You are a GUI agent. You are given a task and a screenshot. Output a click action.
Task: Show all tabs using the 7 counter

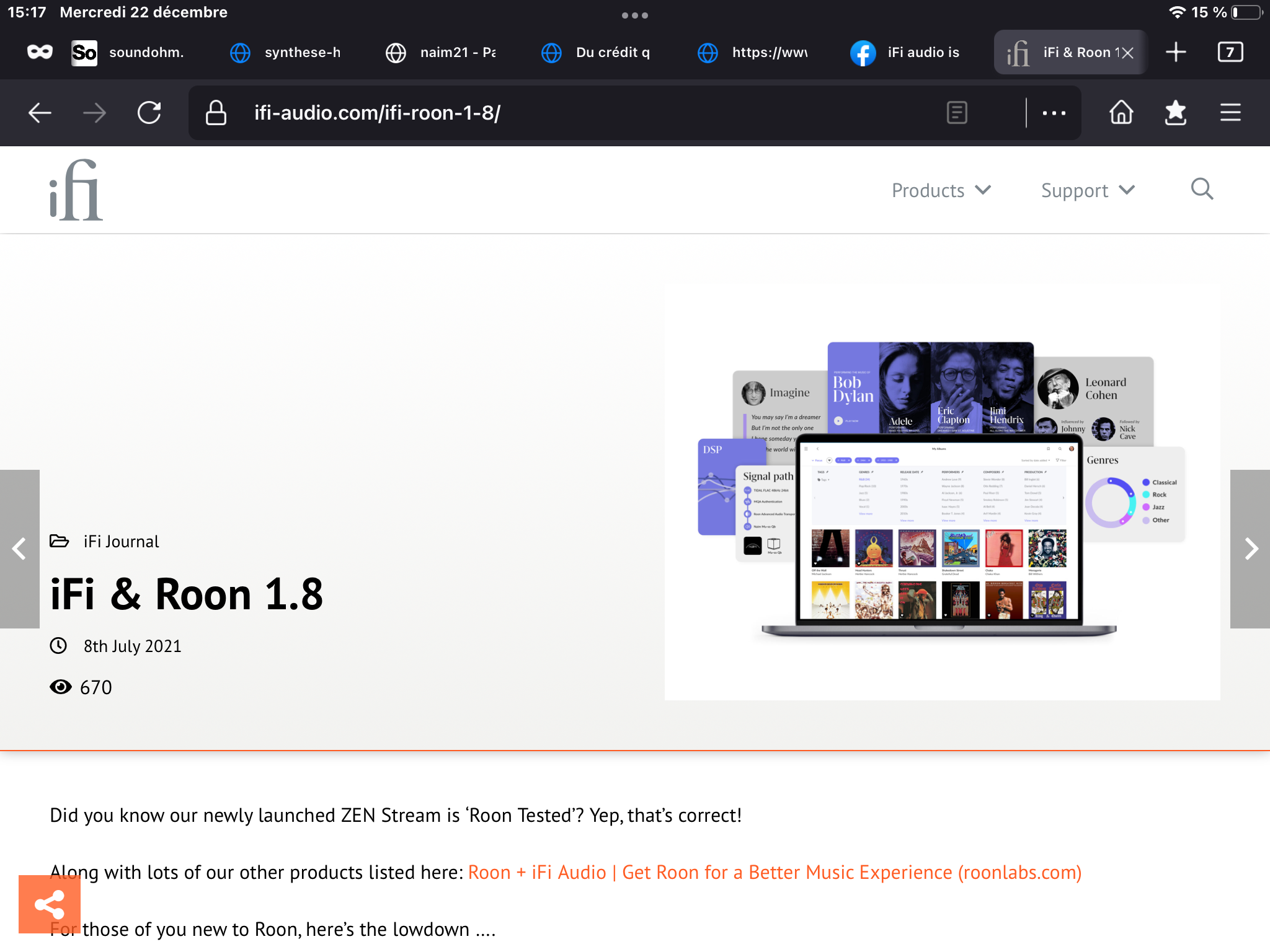point(1230,52)
